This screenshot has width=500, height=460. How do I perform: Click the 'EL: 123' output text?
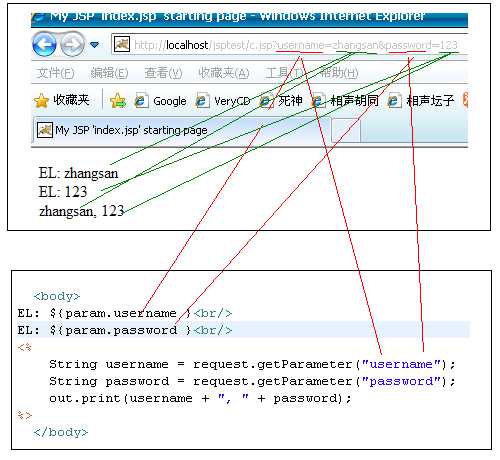(63, 192)
